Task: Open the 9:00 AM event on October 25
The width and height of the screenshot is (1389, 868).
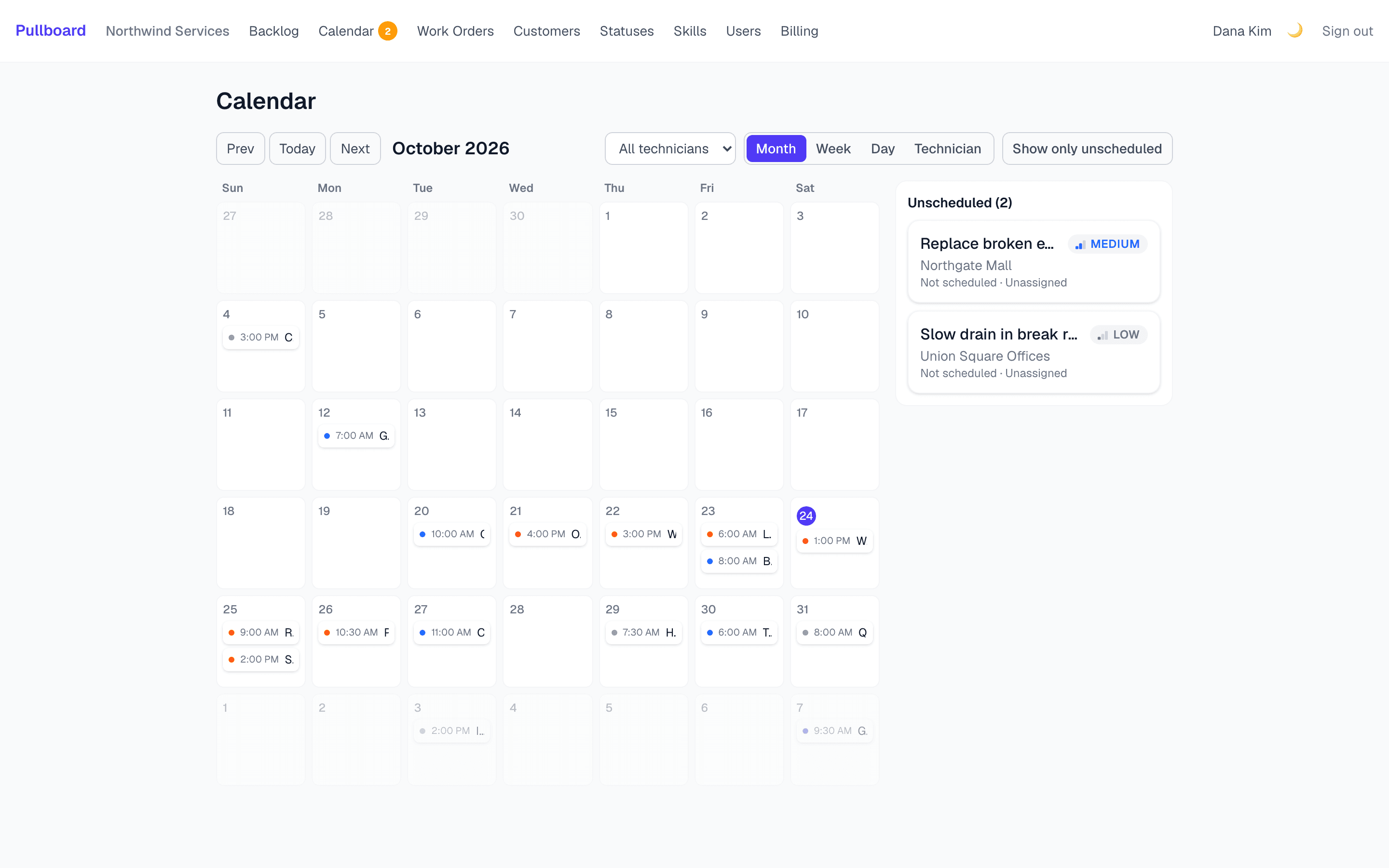Action: click(x=260, y=632)
